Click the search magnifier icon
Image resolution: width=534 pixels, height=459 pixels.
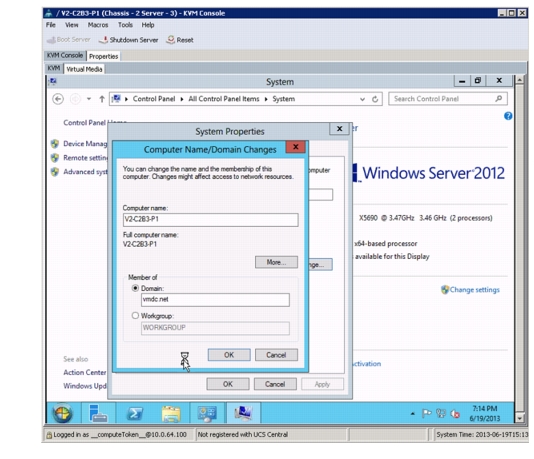tap(499, 99)
